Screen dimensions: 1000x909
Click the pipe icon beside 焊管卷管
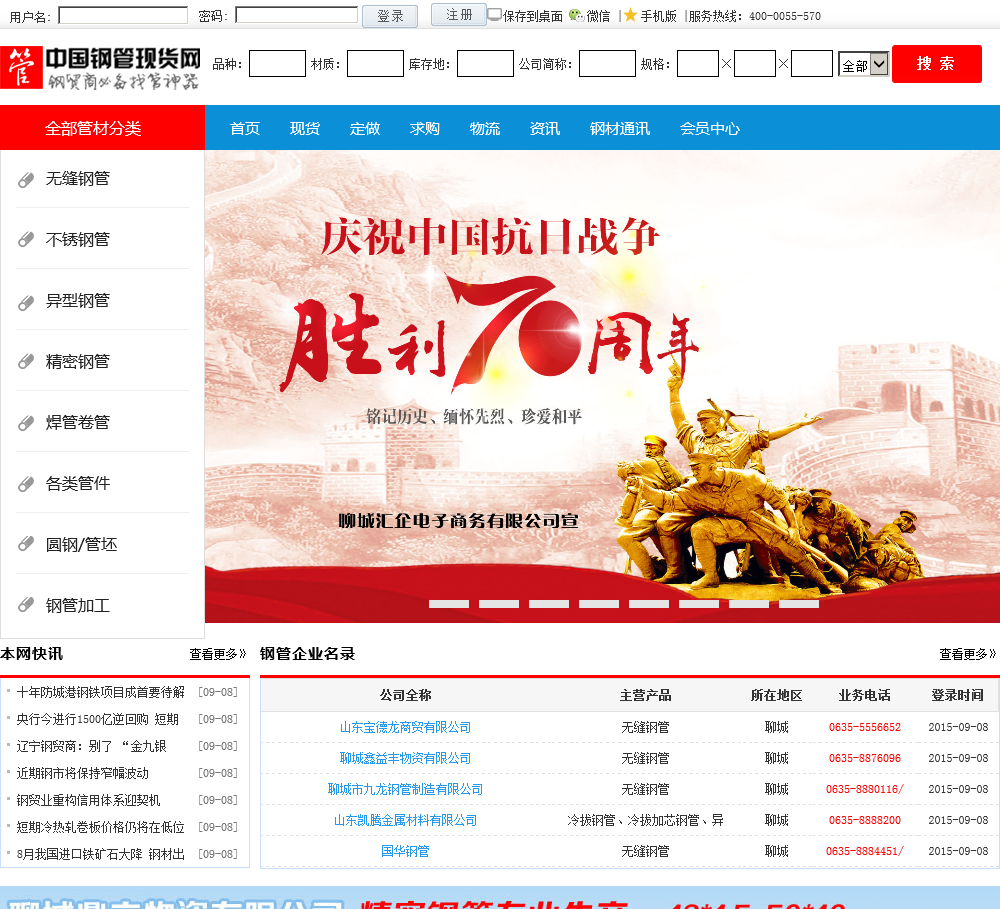(26, 423)
